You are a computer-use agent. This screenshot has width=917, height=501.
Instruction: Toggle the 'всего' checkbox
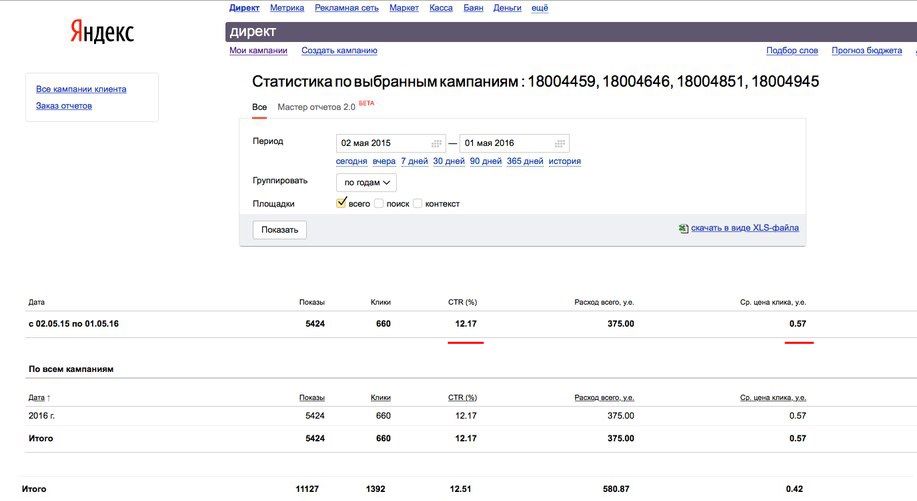coord(342,203)
